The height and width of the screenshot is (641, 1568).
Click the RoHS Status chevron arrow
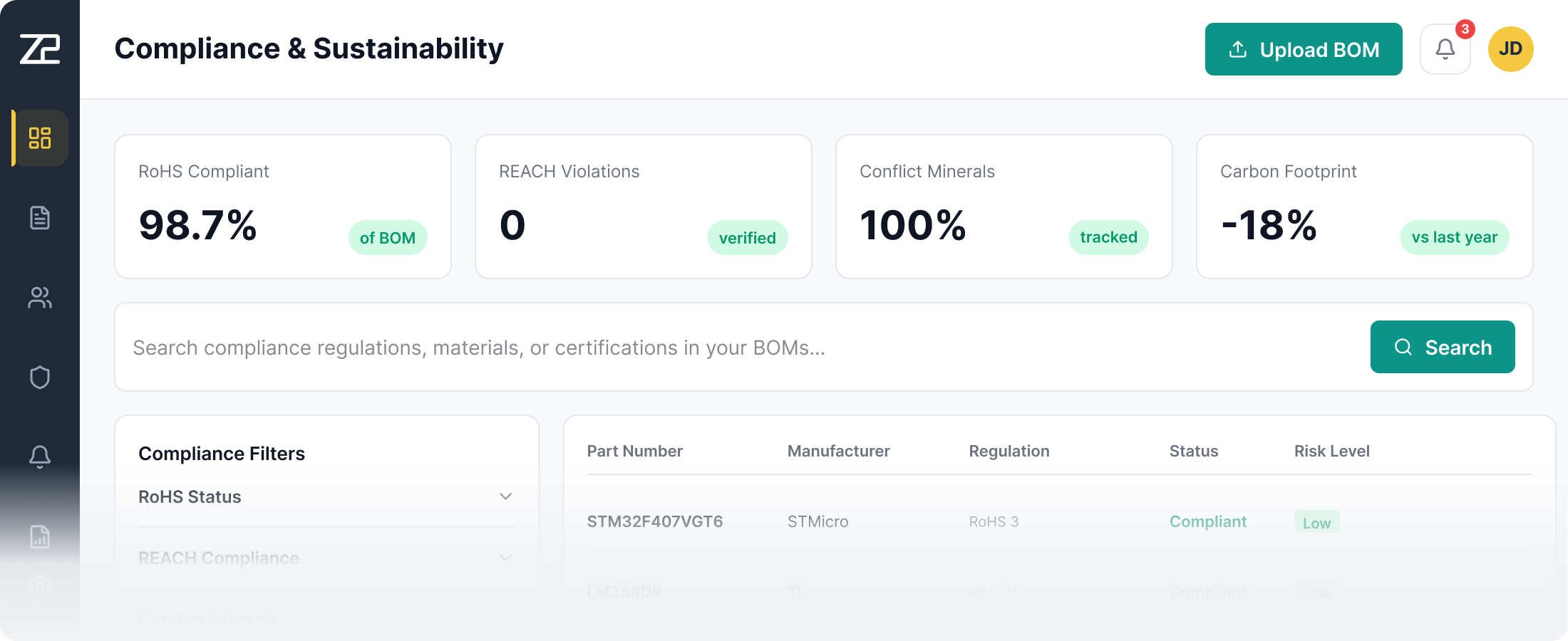click(505, 496)
